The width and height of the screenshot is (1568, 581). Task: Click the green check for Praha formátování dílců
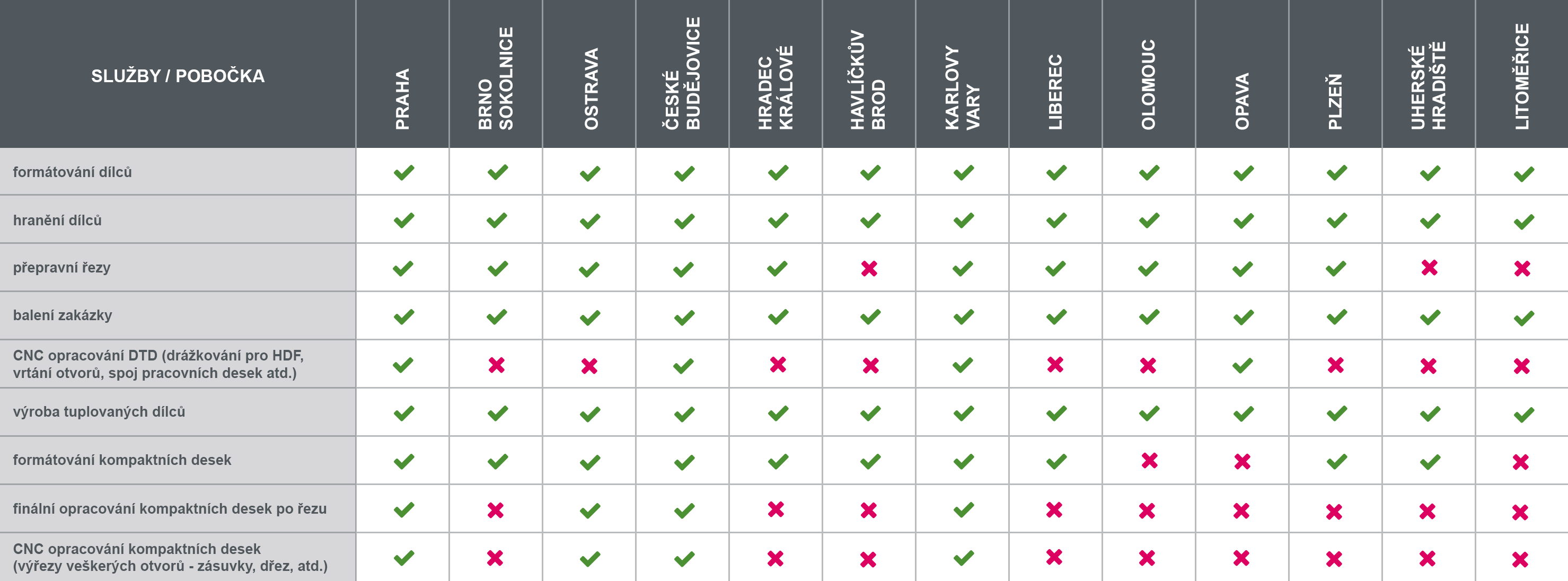pyautogui.click(x=403, y=173)
